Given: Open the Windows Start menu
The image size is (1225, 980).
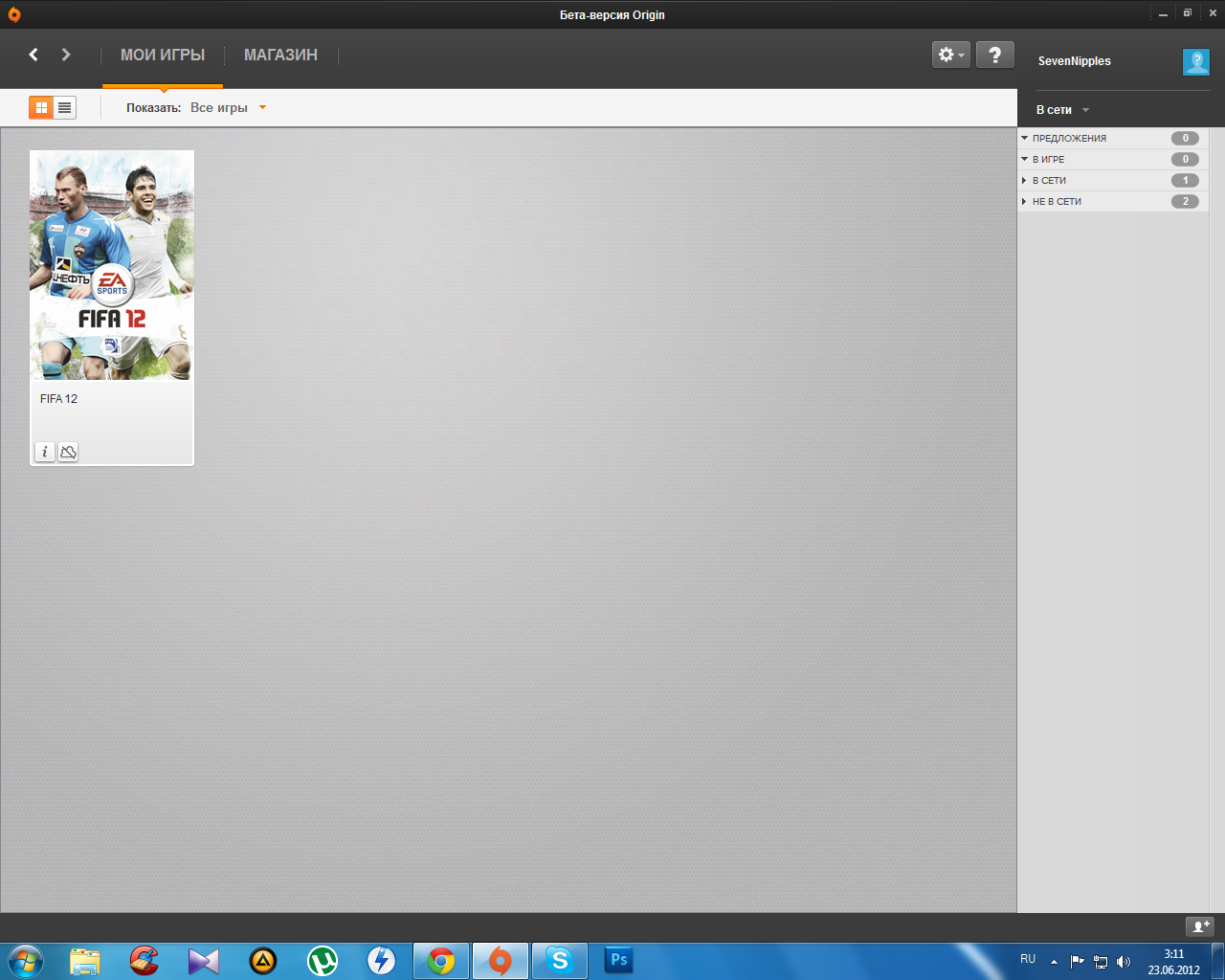Looking at the screenshot, I should [26, 960].
